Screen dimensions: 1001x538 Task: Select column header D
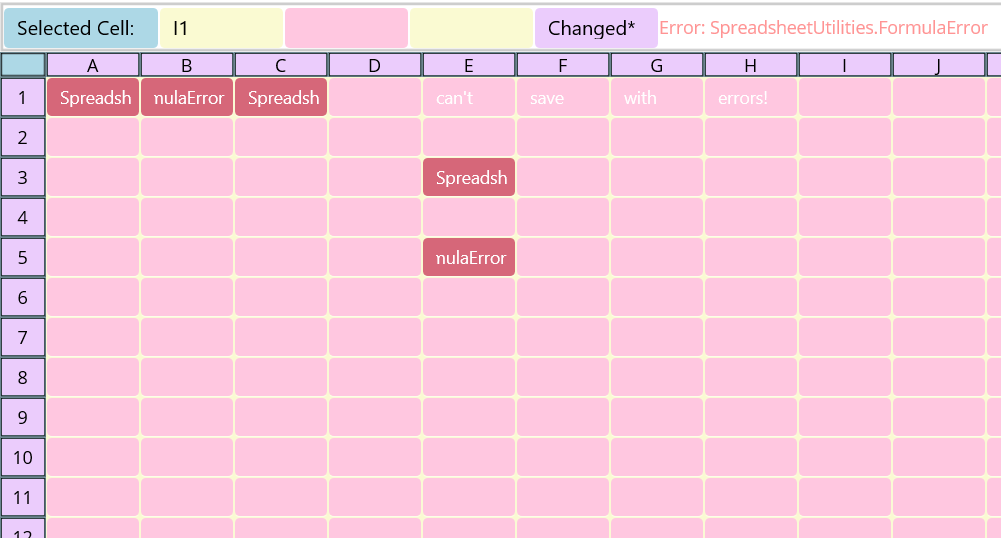pyautogui.click(x=374, y=66)
